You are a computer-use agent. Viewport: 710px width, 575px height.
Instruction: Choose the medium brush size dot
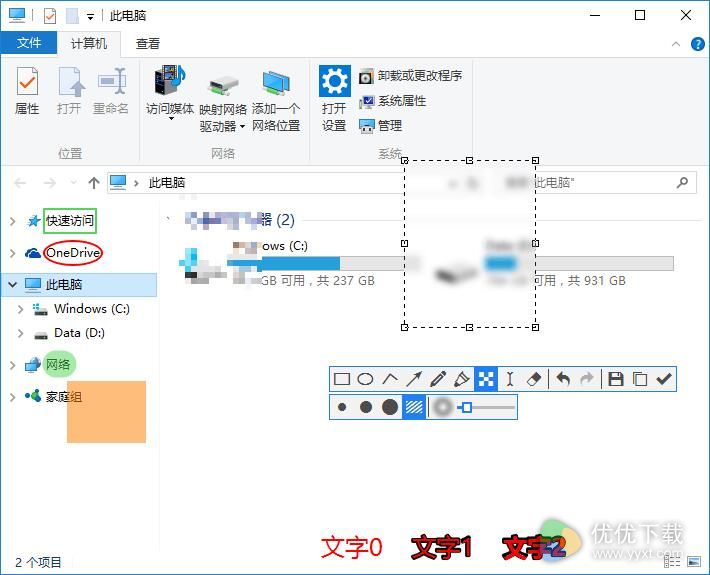365,407
